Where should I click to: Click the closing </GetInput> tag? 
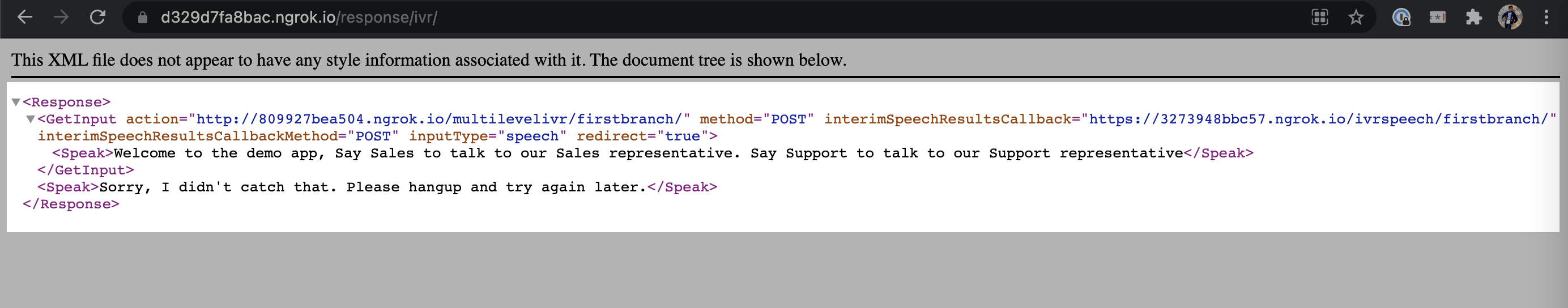[86, 170]
